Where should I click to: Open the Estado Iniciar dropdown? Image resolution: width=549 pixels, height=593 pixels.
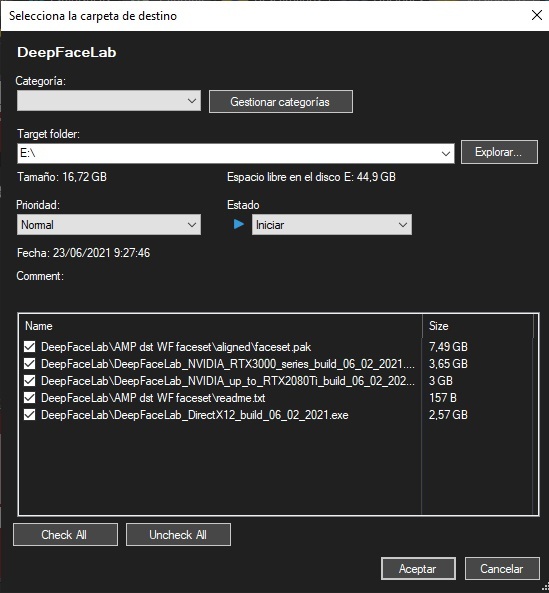[x=332, y=225]
